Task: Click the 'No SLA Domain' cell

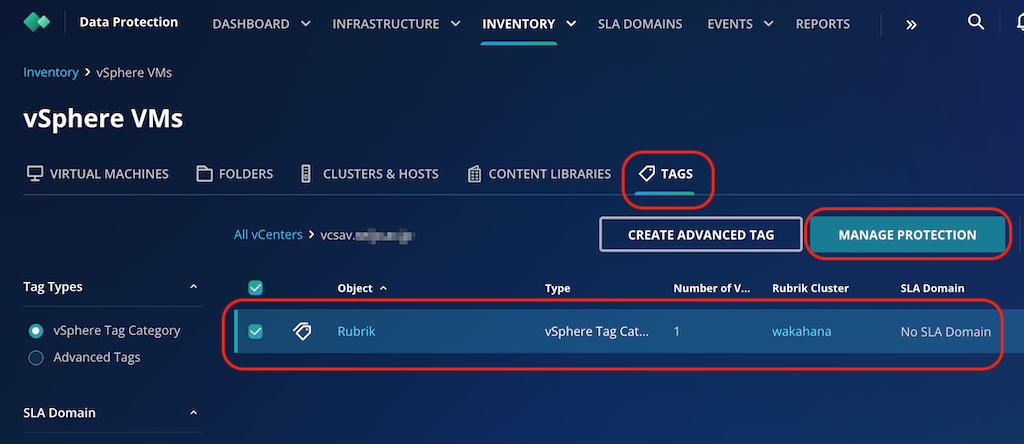Action: click(x=946, y=332)
